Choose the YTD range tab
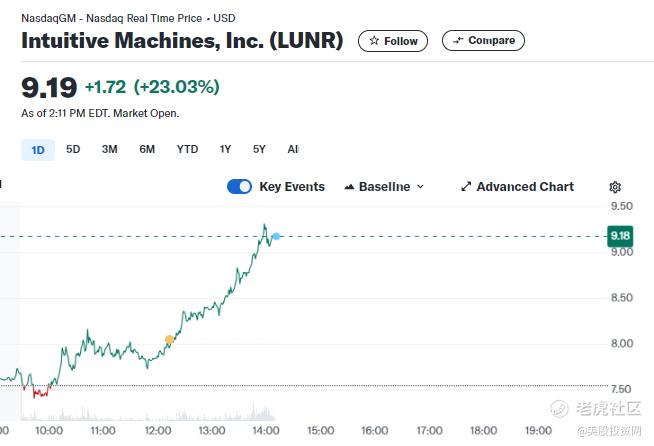This screenshot has width=654, height=446. point(187,149)
